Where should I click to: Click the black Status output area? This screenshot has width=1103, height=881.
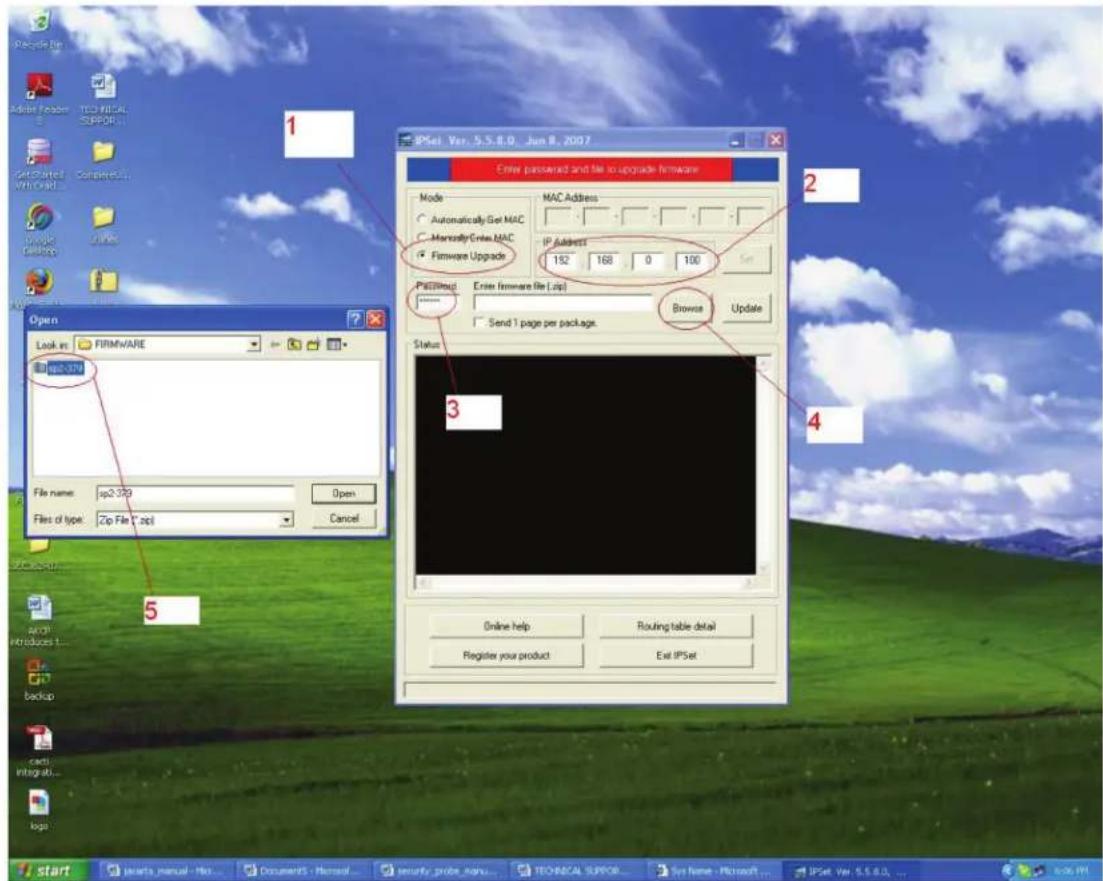click(585, 465)
